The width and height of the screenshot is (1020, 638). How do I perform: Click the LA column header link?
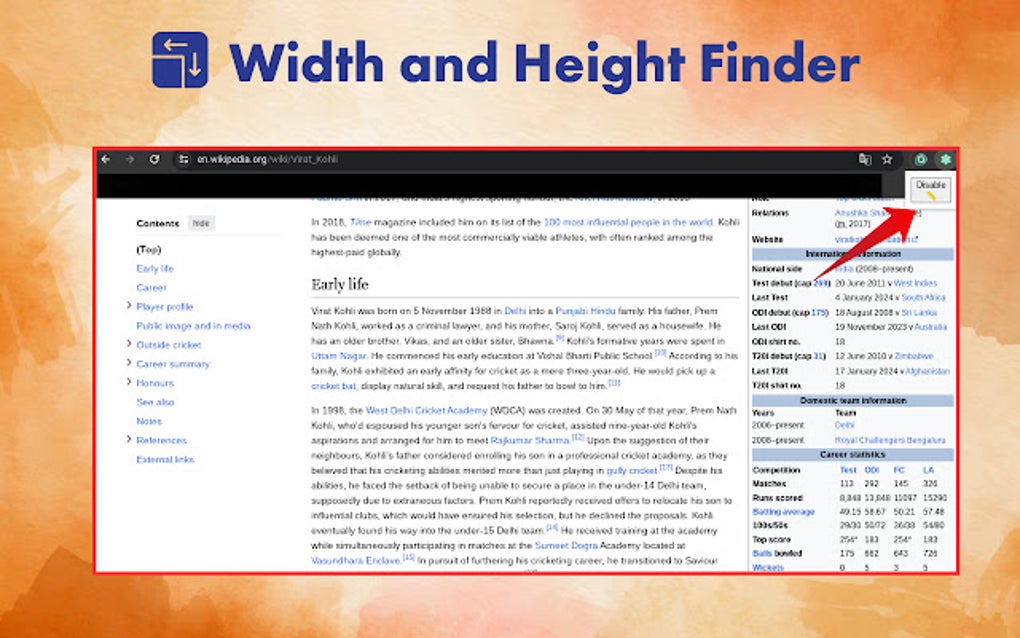coord(928,470)
